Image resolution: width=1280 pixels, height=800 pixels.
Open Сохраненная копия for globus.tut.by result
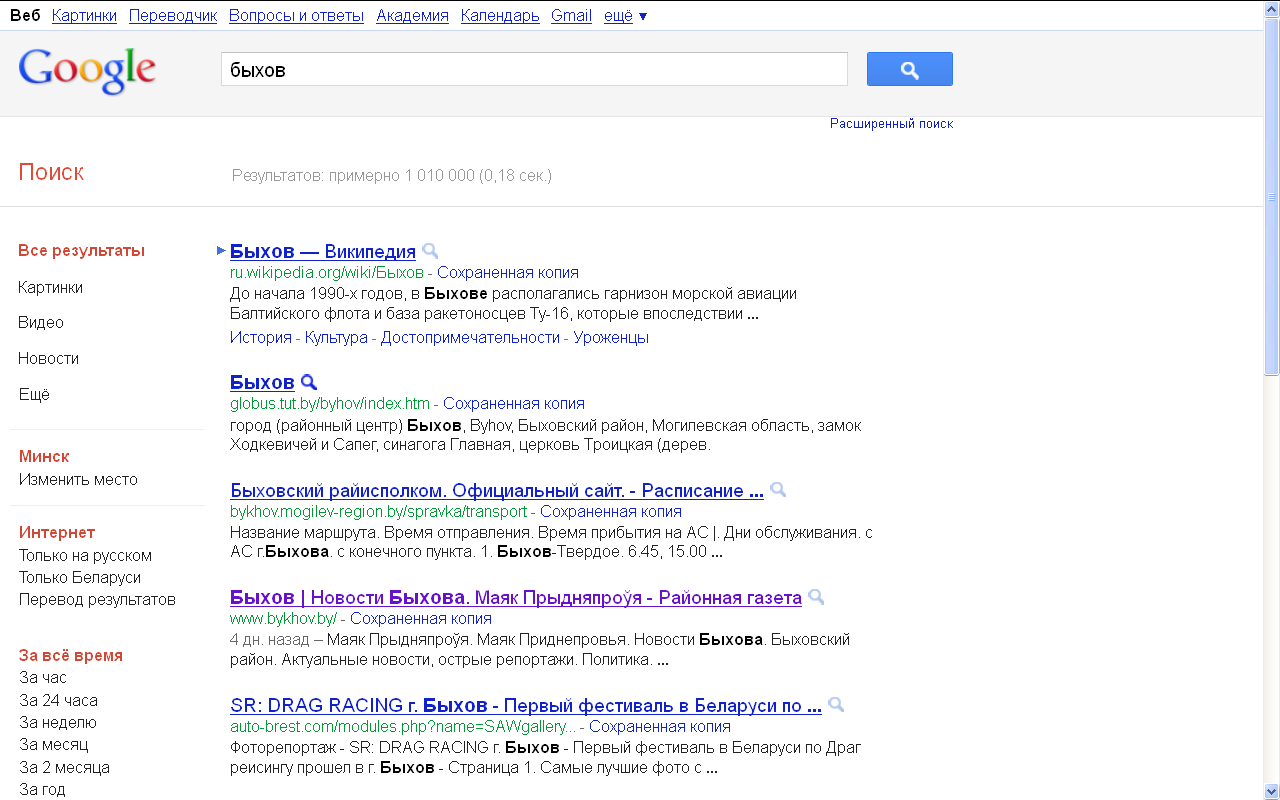514,403
